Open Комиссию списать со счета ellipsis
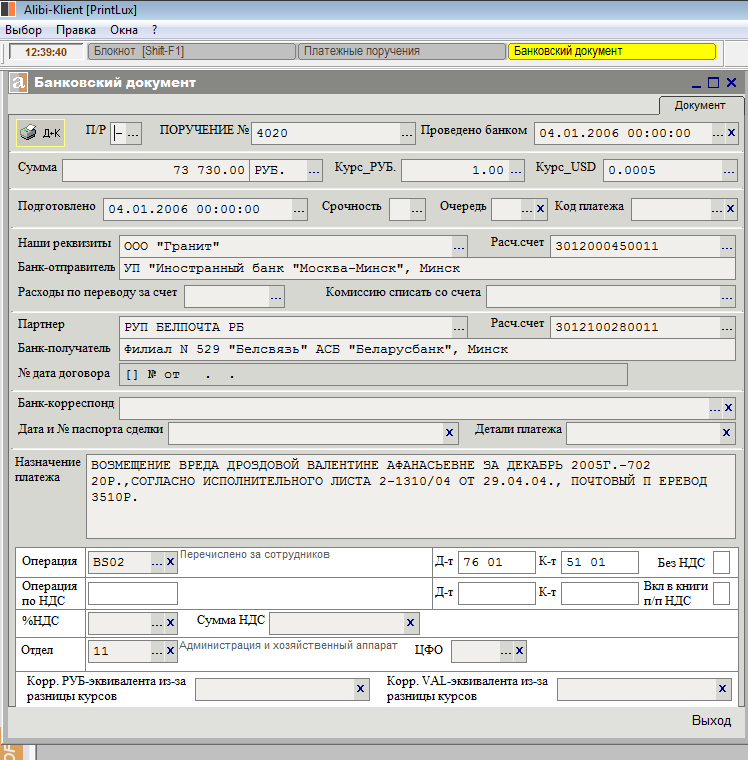The image size is (748, 760). [x=727, y=297]
